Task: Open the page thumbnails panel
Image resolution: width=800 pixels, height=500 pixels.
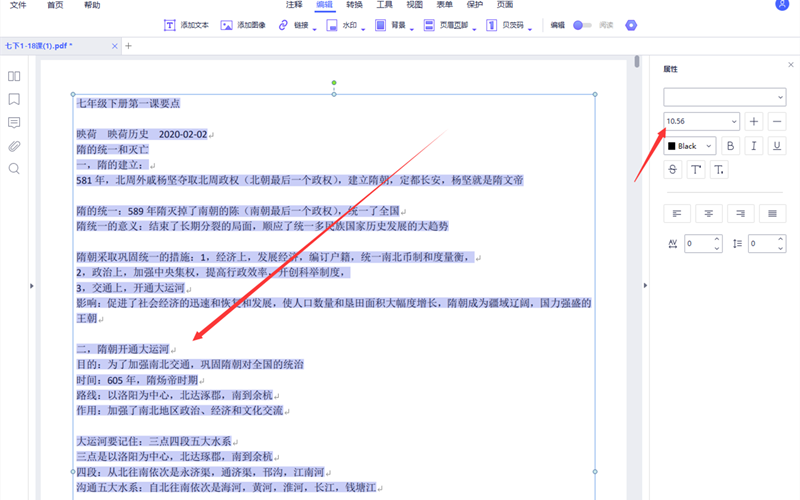Action: [x=14, y=76]
